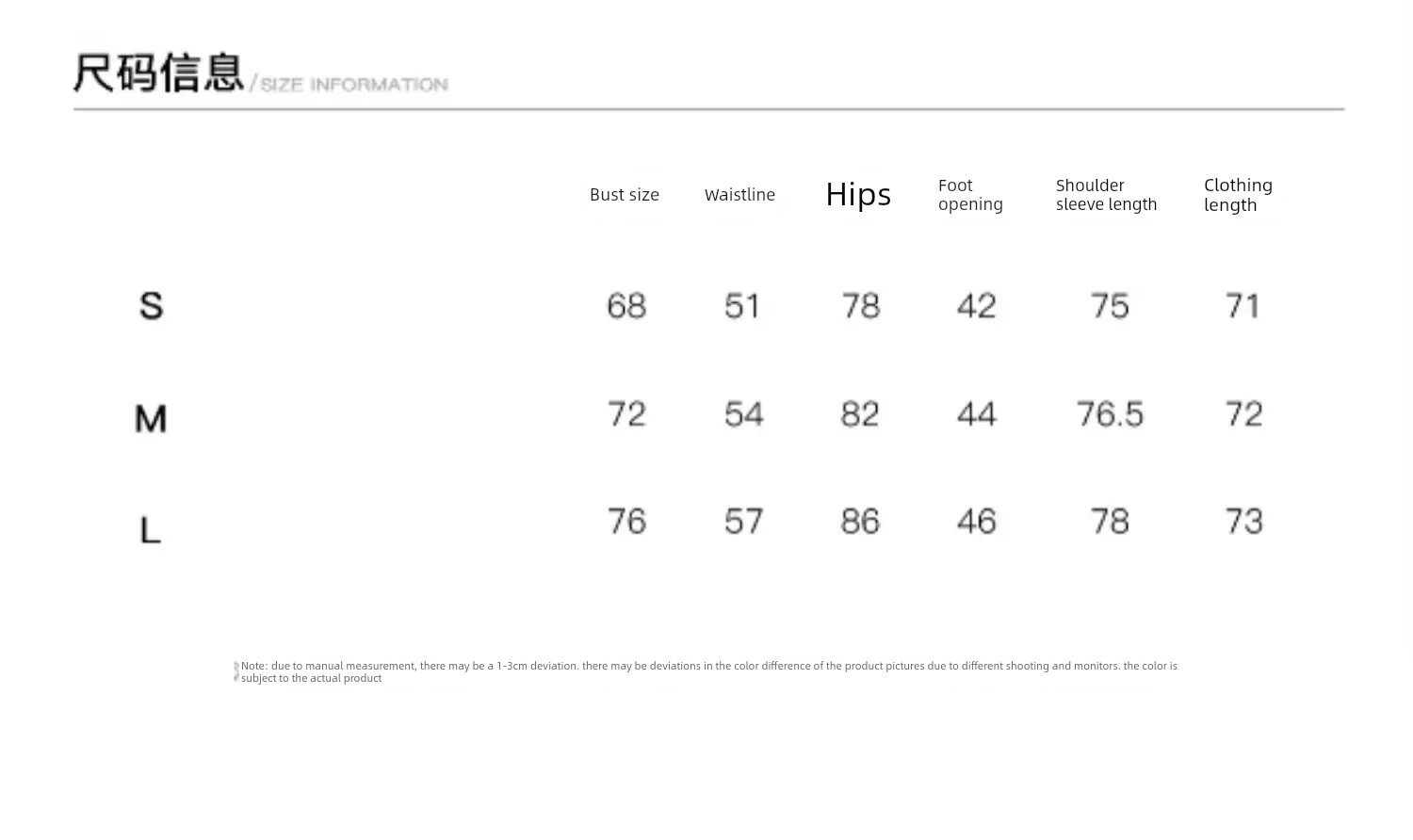Click the size L clothing length value 73
Viewport: 1413px width, 840px height.
[1243, 522]
